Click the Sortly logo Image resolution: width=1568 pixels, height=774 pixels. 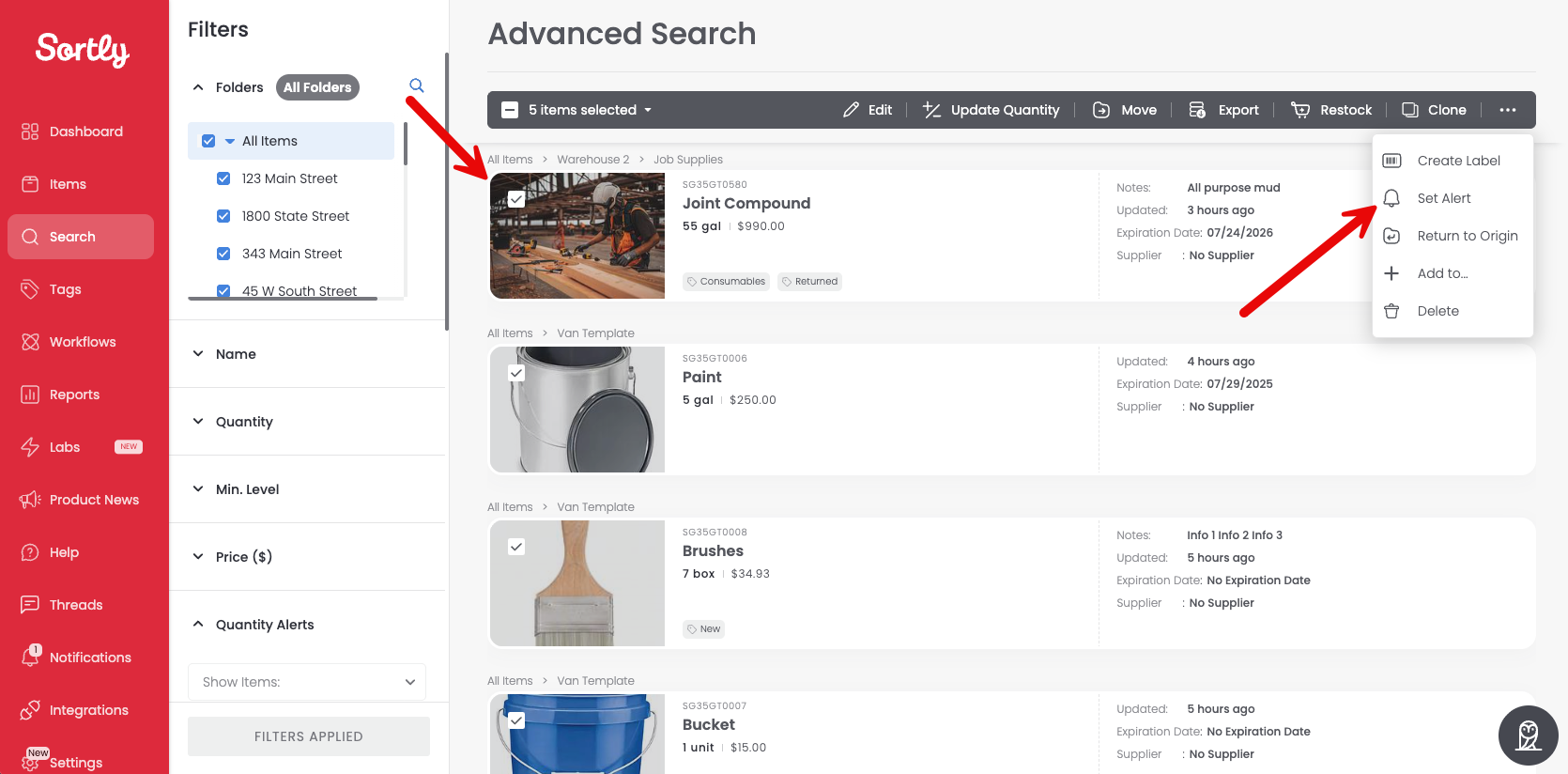83,50
